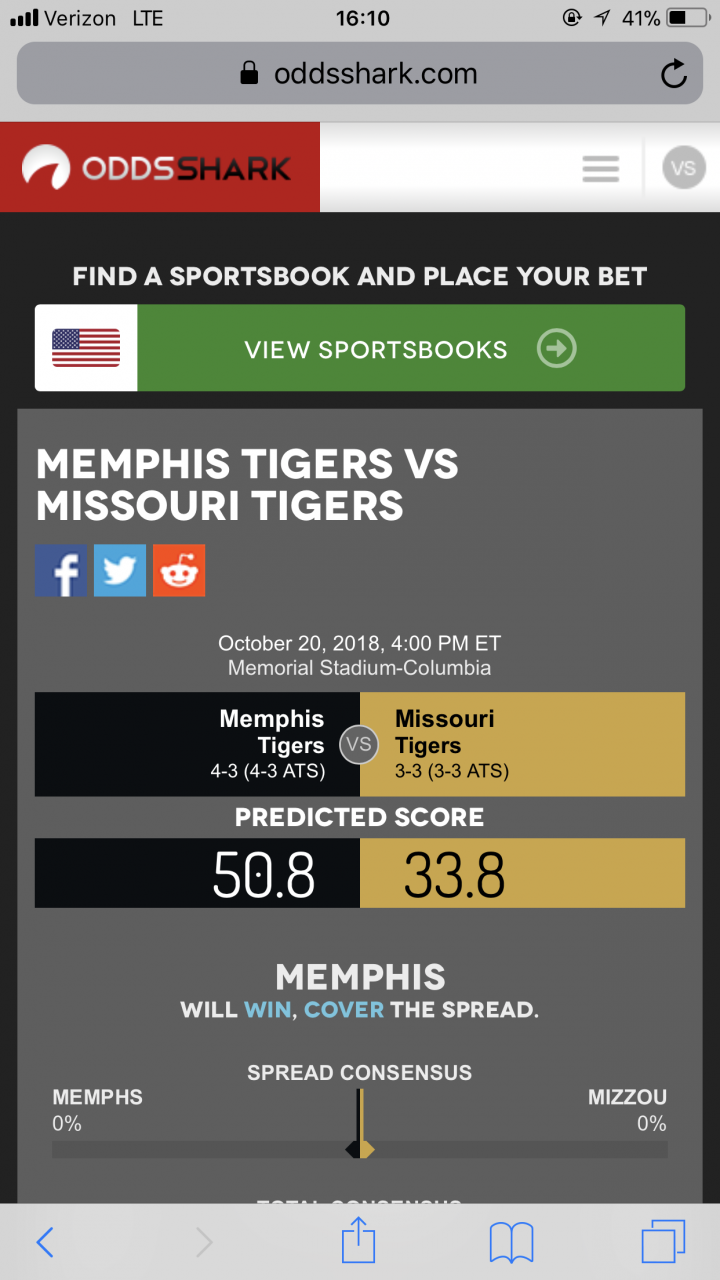This screenshot has width=720, height=1280.
Task: Open the Safari bookmarks icon
Action: pyautogui.click(x=511, y=1243)
